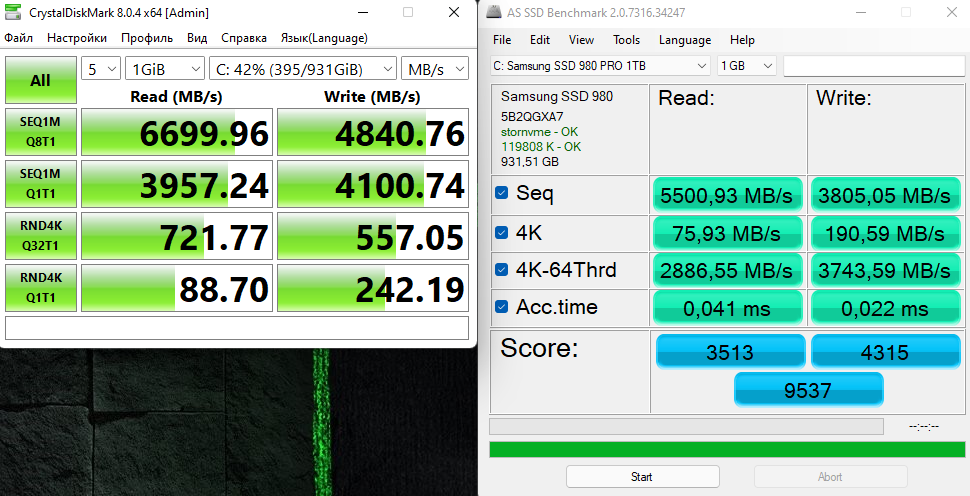Click the Seq write result 3805,05 MB/s

(x=885, y=195)
